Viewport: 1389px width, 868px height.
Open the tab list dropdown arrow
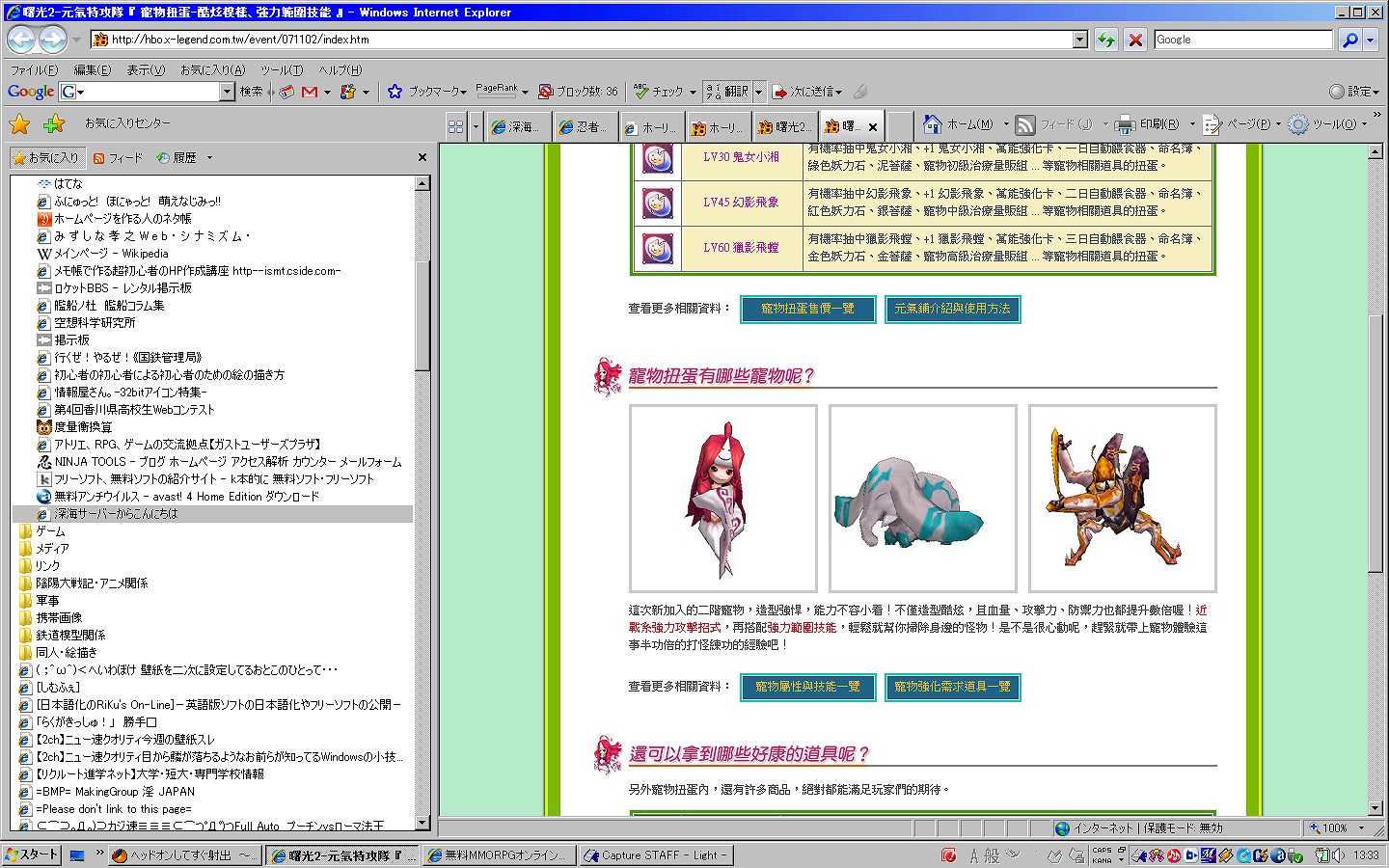(x=476, y=126)
